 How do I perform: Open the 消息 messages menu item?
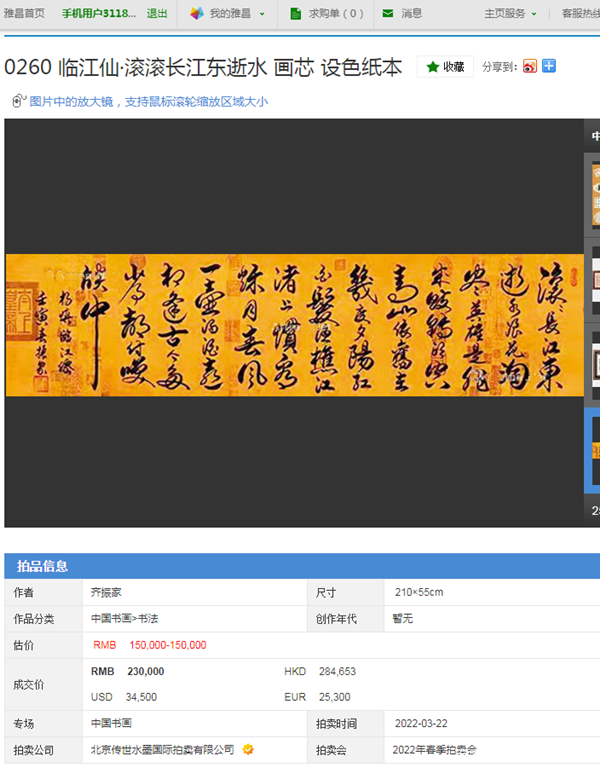click(x=412, y=13)
